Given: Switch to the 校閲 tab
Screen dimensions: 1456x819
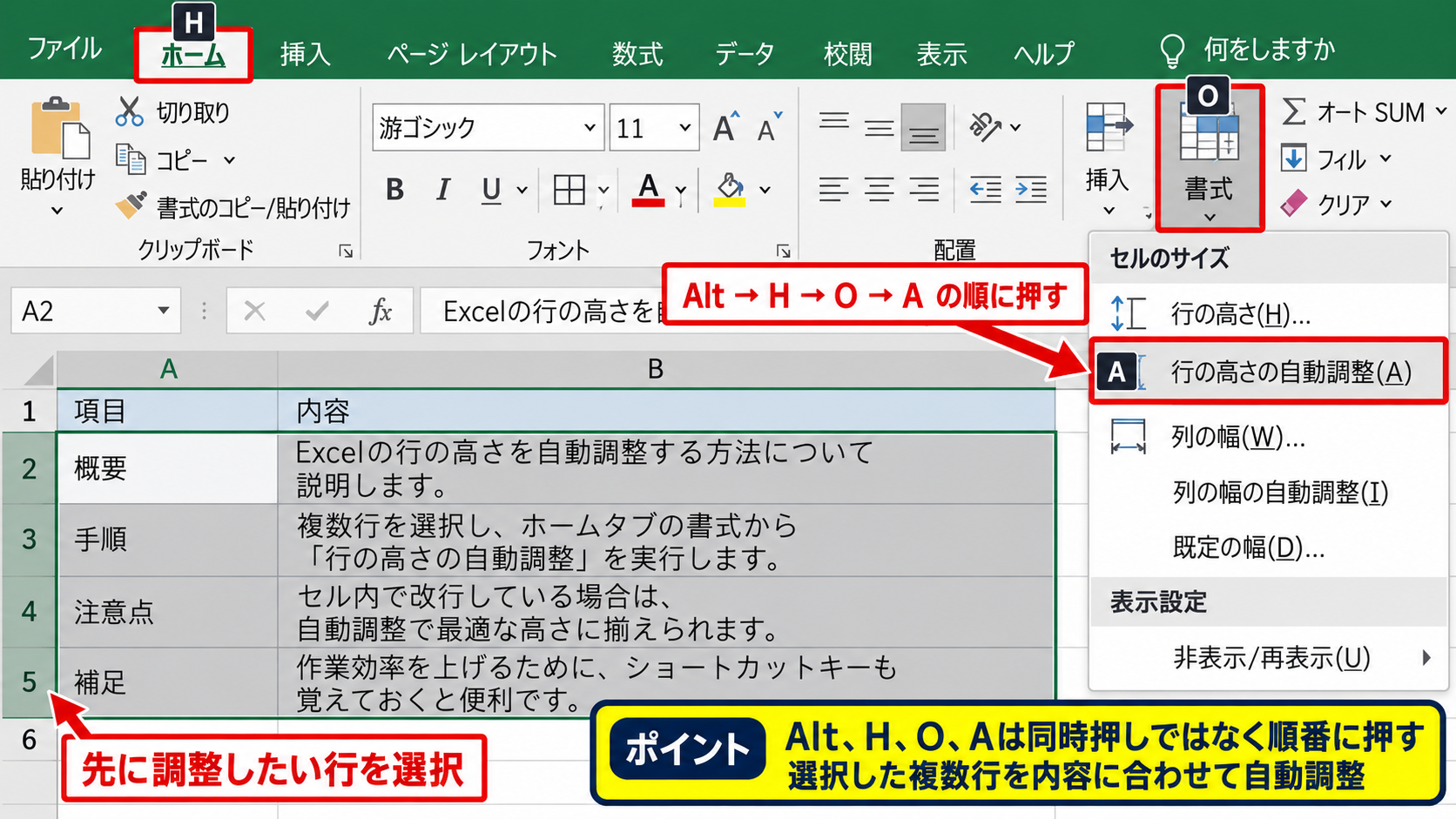Looking at the screenshot, I should (x=847, y=54).
